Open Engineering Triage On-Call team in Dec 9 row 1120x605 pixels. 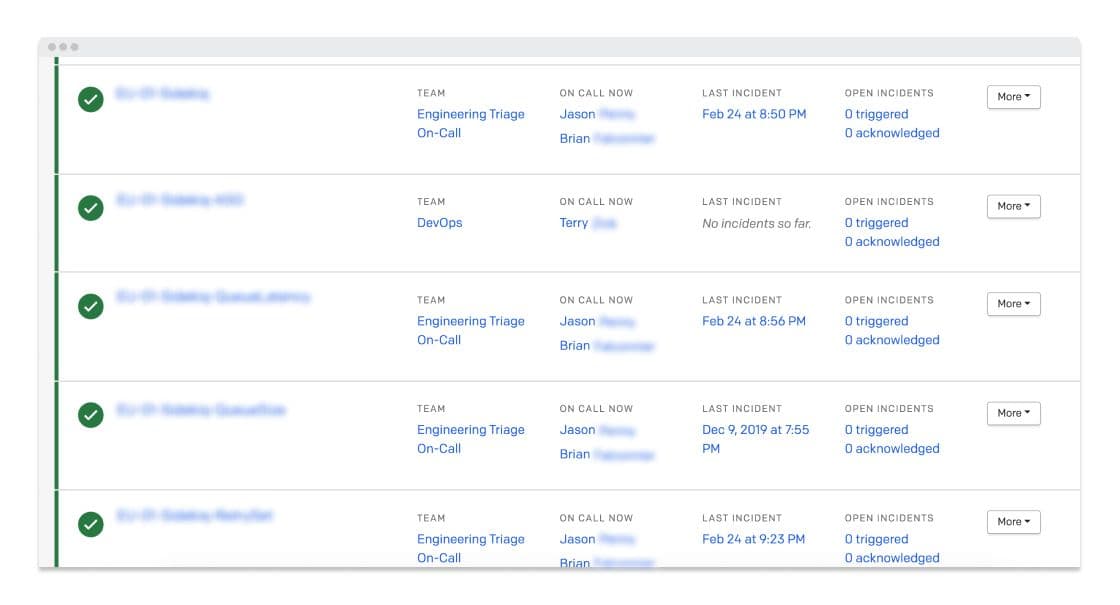click(x=470, y=439)
